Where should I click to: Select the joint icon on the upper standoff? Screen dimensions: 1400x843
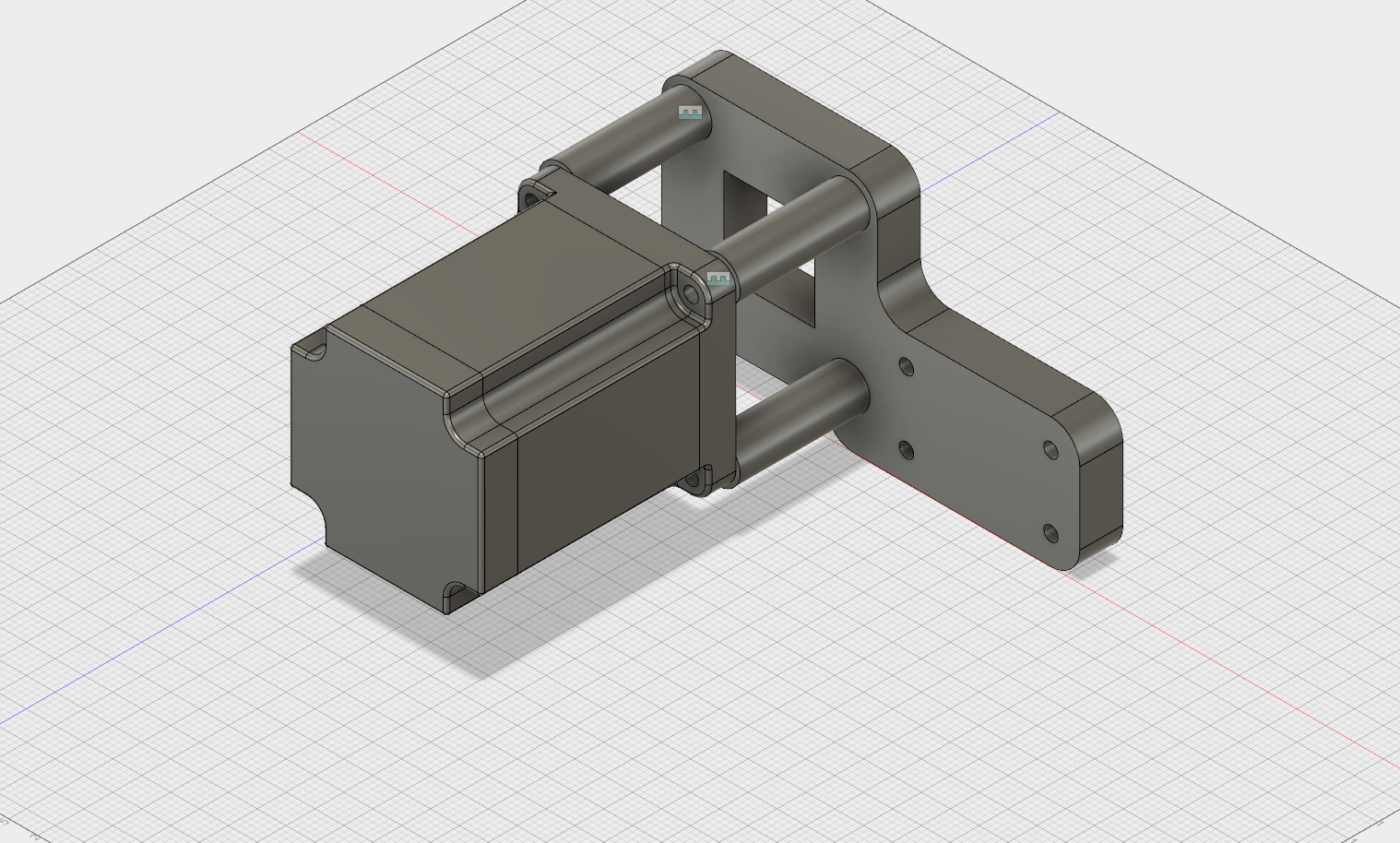point(690,113)
